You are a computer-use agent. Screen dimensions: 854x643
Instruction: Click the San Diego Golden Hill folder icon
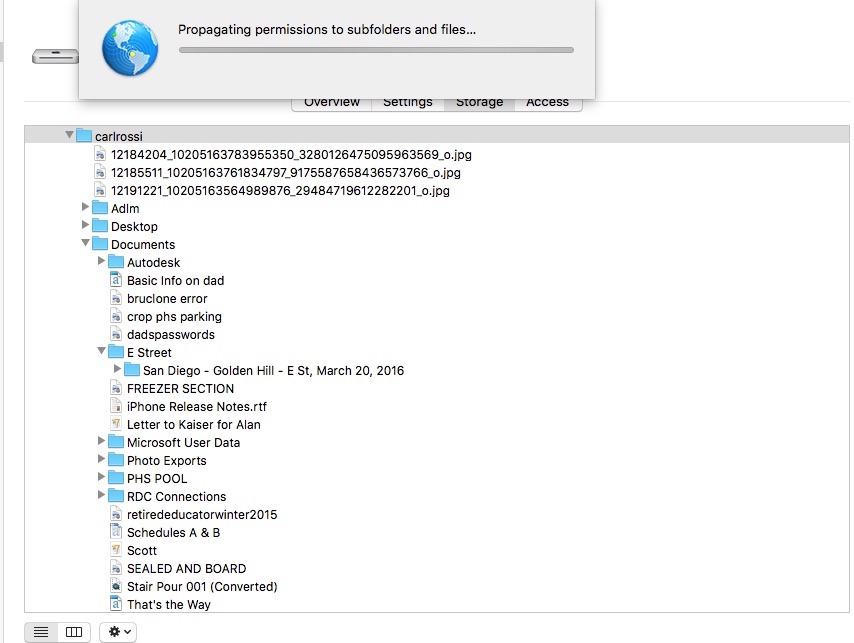click(x=132, y=369)
